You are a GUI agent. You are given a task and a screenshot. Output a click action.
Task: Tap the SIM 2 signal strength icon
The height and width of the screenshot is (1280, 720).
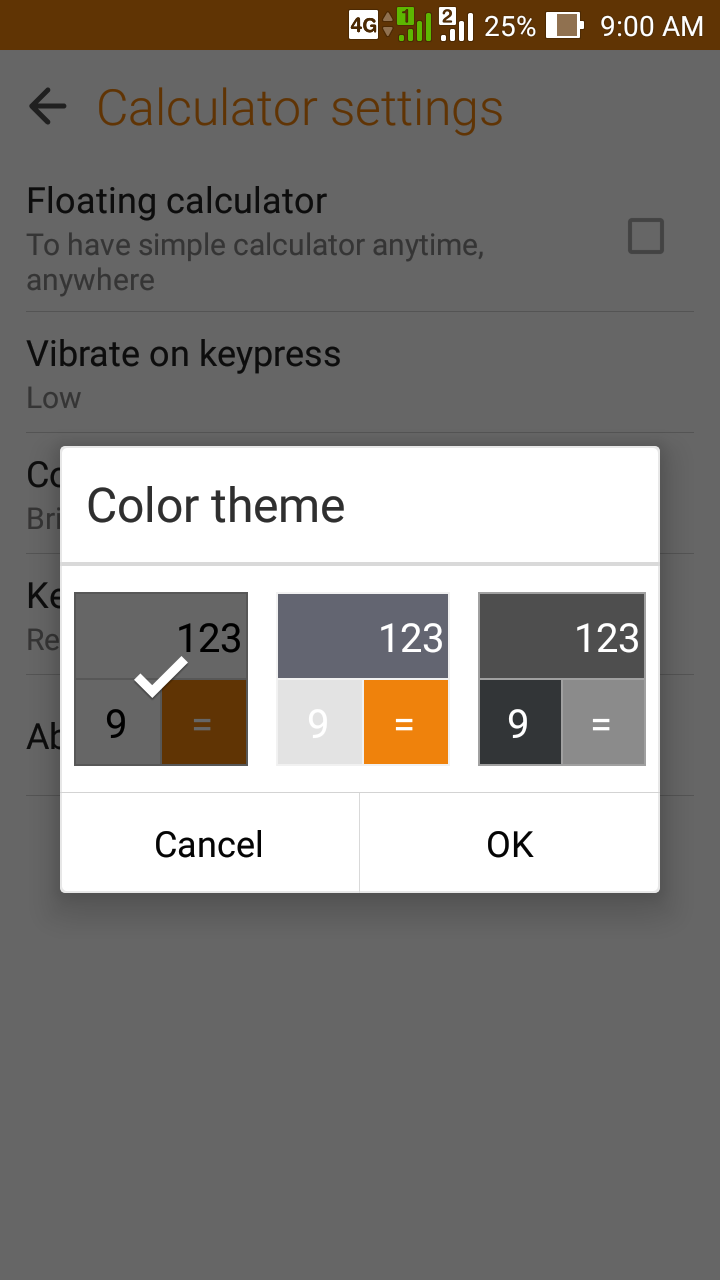[x=456, y=24]
